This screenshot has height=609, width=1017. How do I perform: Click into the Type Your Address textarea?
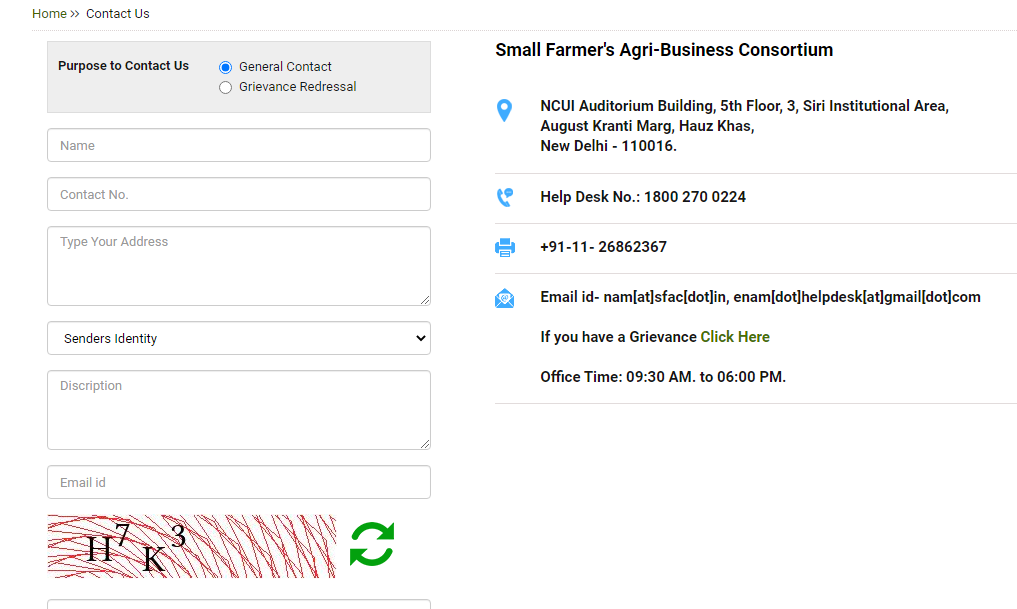click(239, 266)
